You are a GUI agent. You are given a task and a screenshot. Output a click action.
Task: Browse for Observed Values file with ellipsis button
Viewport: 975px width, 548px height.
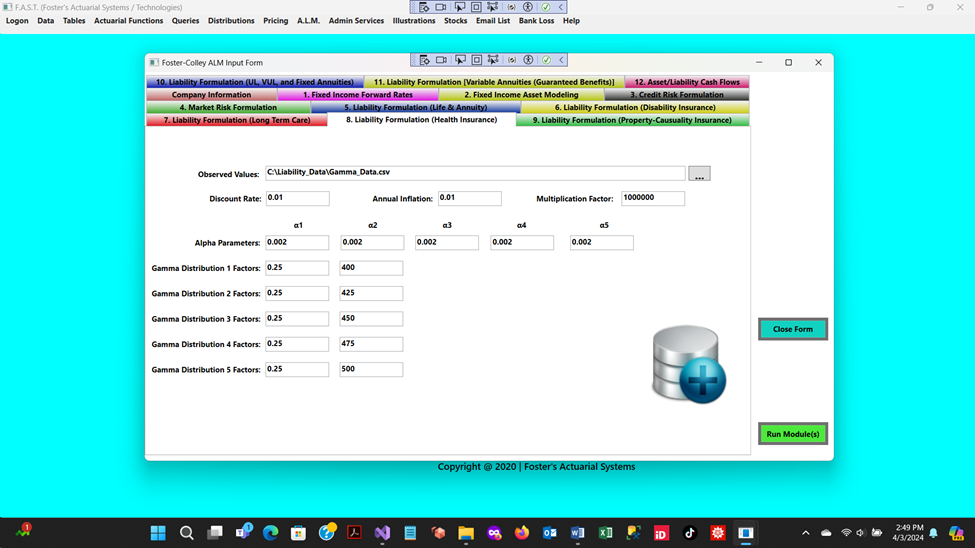[699, 174]
